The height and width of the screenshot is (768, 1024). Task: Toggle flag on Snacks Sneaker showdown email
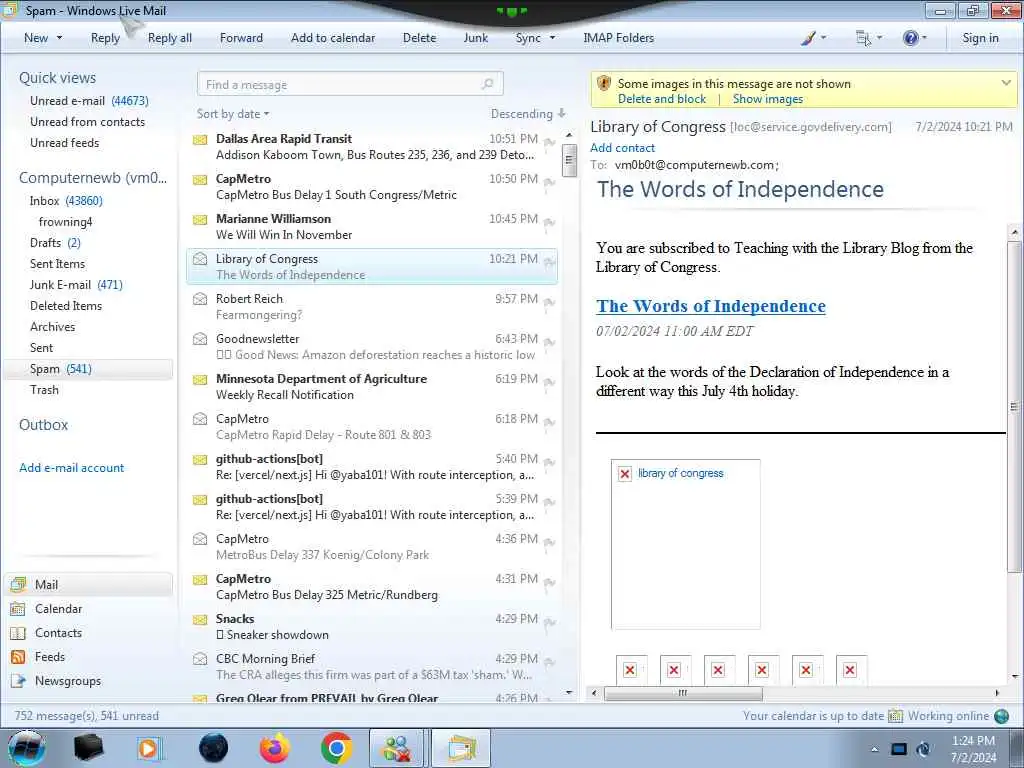tap(549, 622)
